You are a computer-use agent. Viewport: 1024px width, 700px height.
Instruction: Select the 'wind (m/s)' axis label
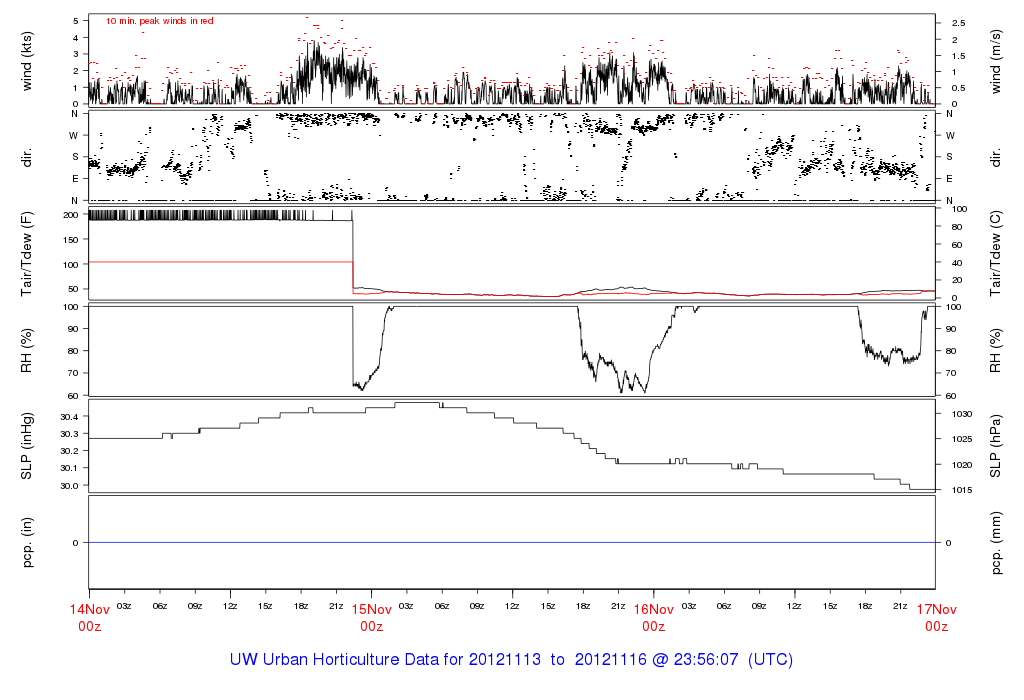[x=995, y=61]
